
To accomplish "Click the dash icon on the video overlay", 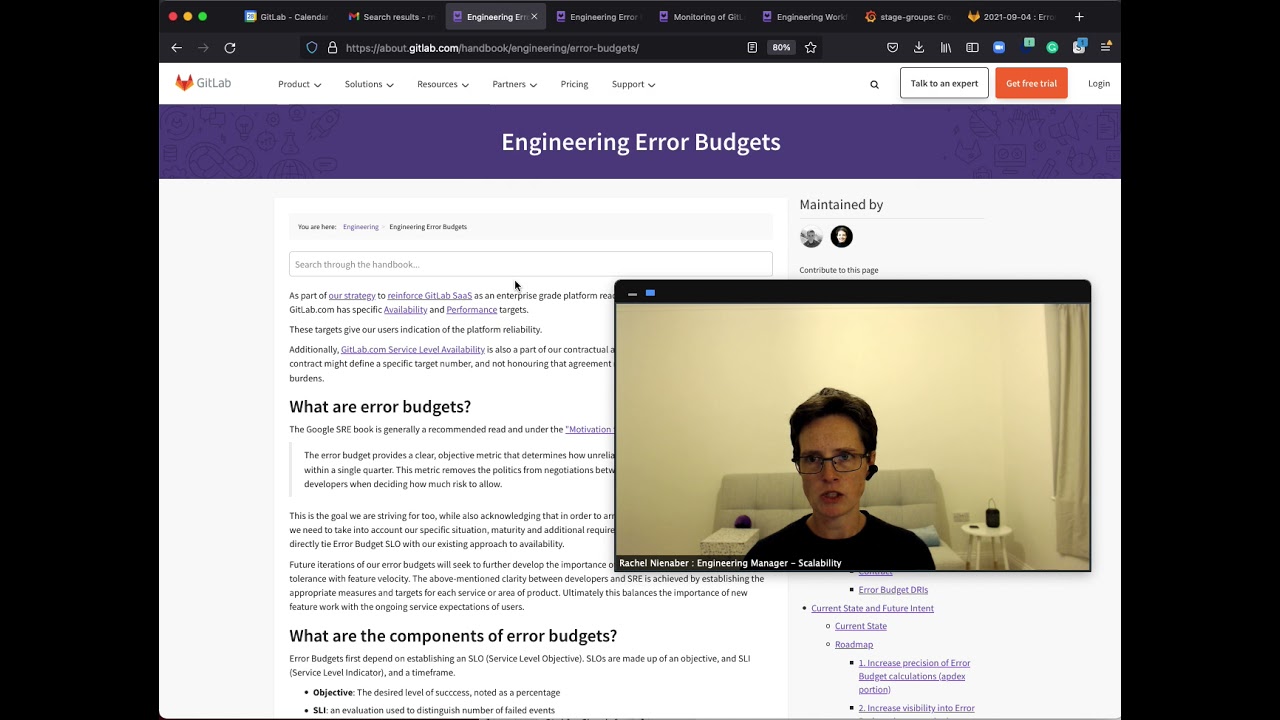I will (632, 294).
